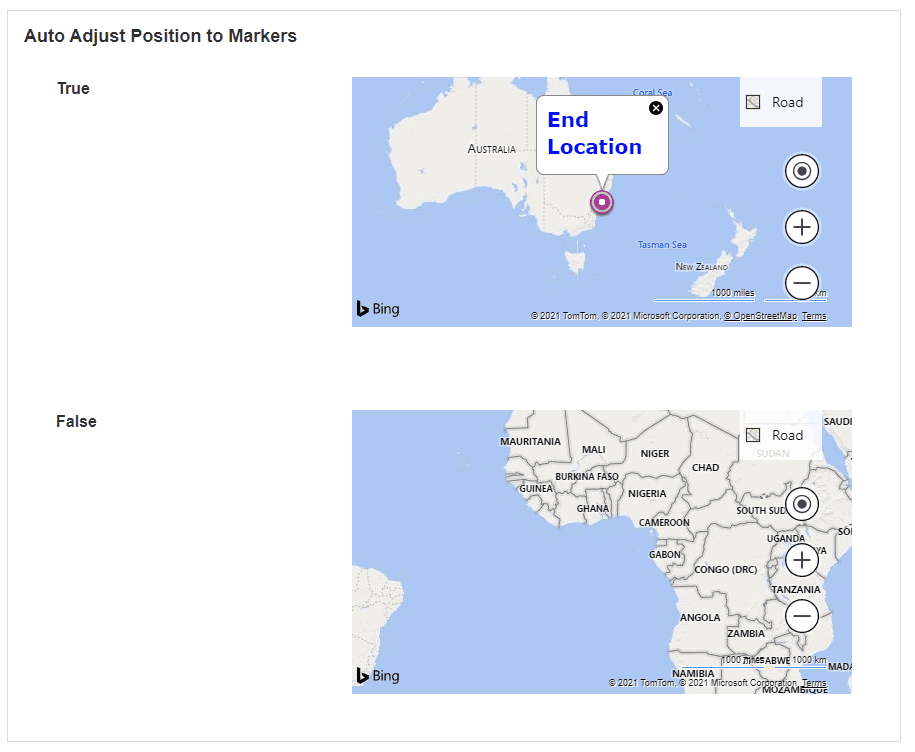Select the purple pushpin marker
Screen dimensions: 915x752
click(x=602, y=202)
